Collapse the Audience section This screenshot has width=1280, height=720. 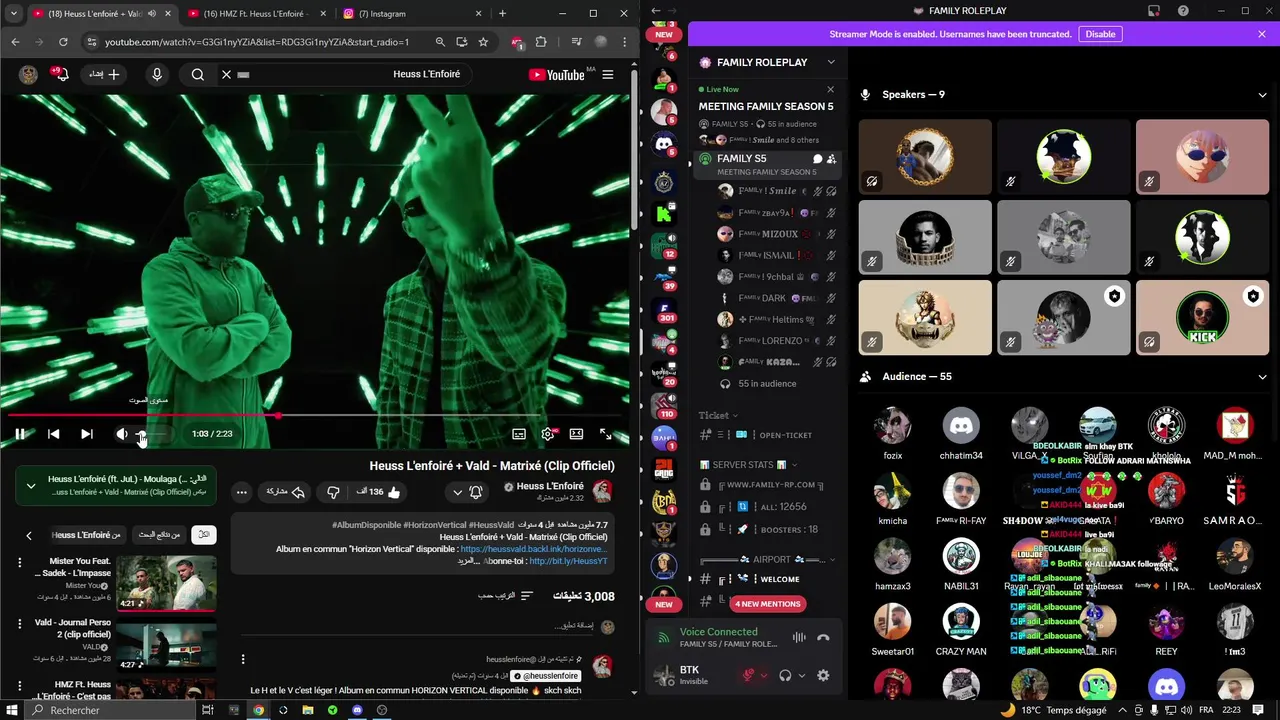click(x=1262, y=377)
